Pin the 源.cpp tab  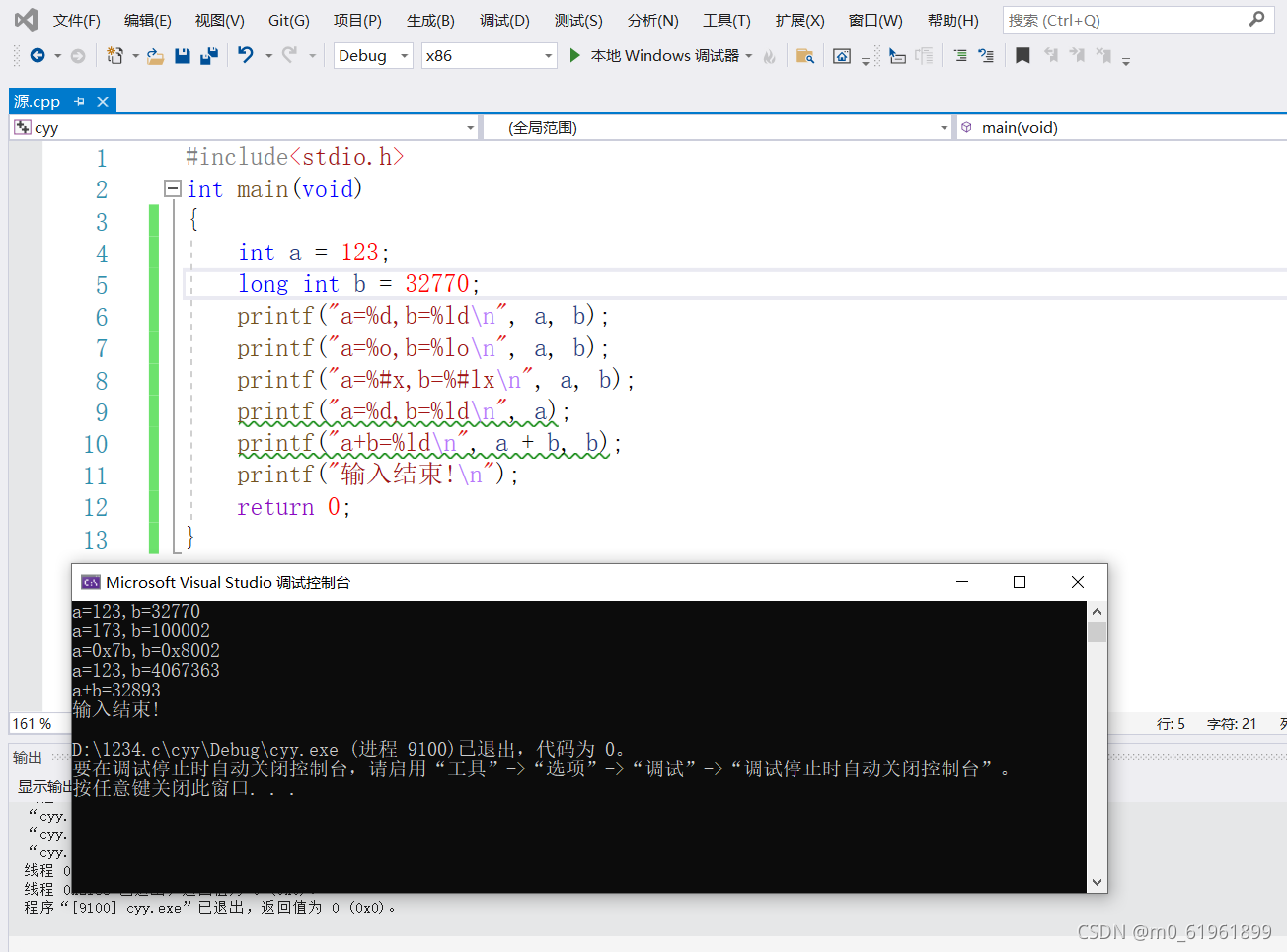[80, 101]
